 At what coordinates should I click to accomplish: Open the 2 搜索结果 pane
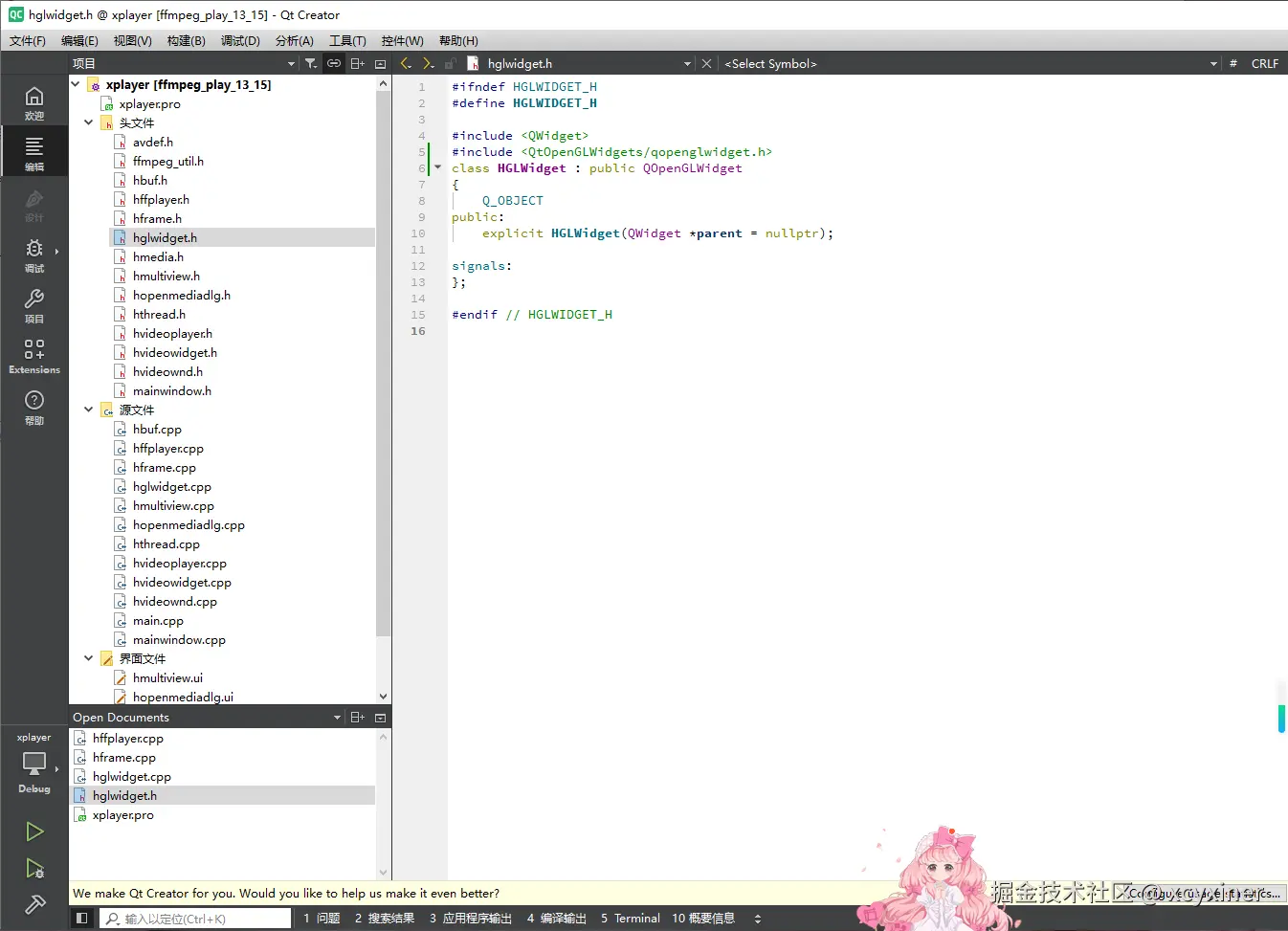point(385,918)
